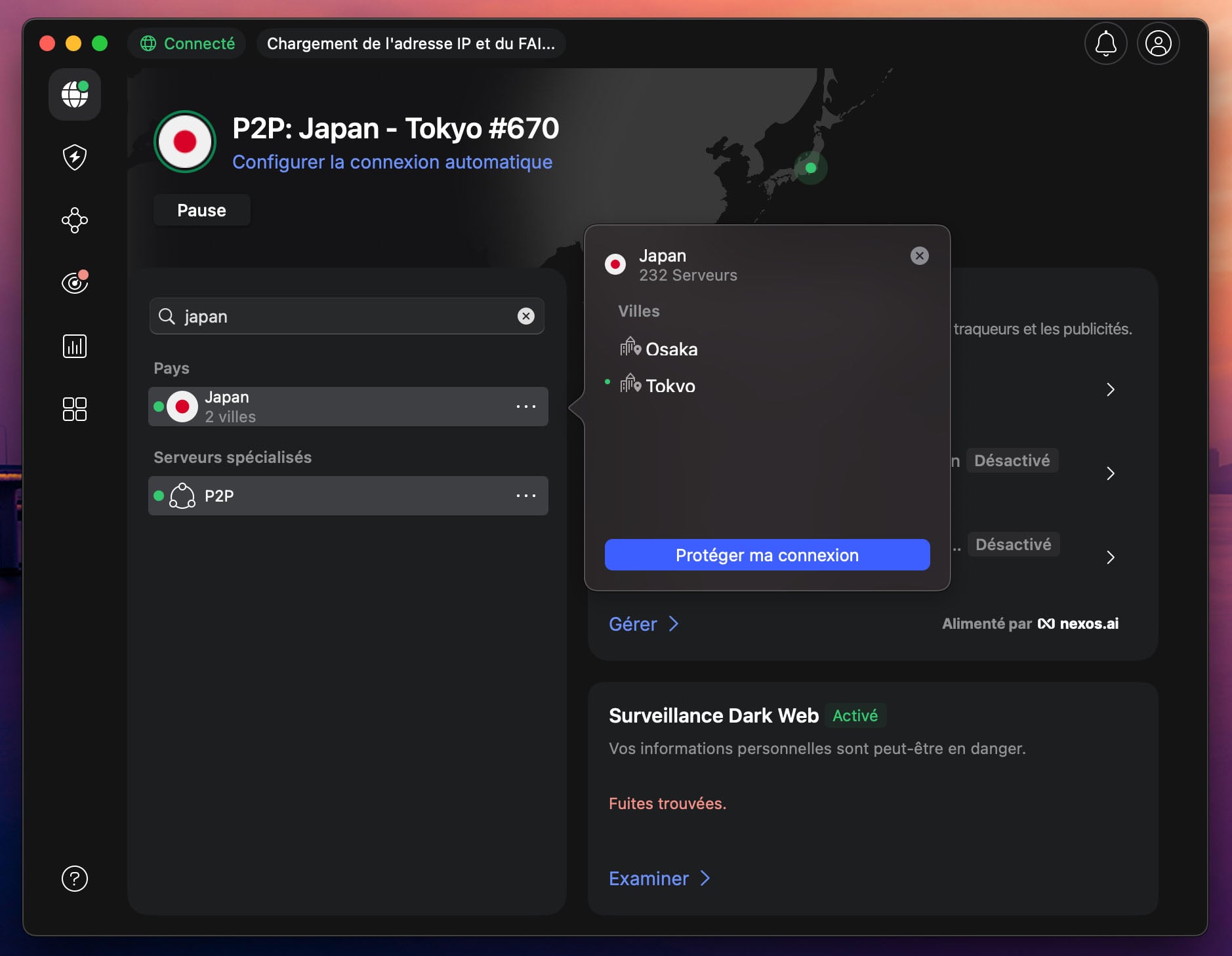Open Dark Web Monitor eye icon

[x=74, y=283]
